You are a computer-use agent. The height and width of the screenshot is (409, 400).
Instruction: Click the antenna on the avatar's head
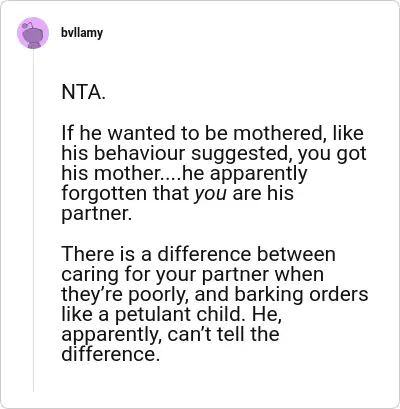point(28,24)
